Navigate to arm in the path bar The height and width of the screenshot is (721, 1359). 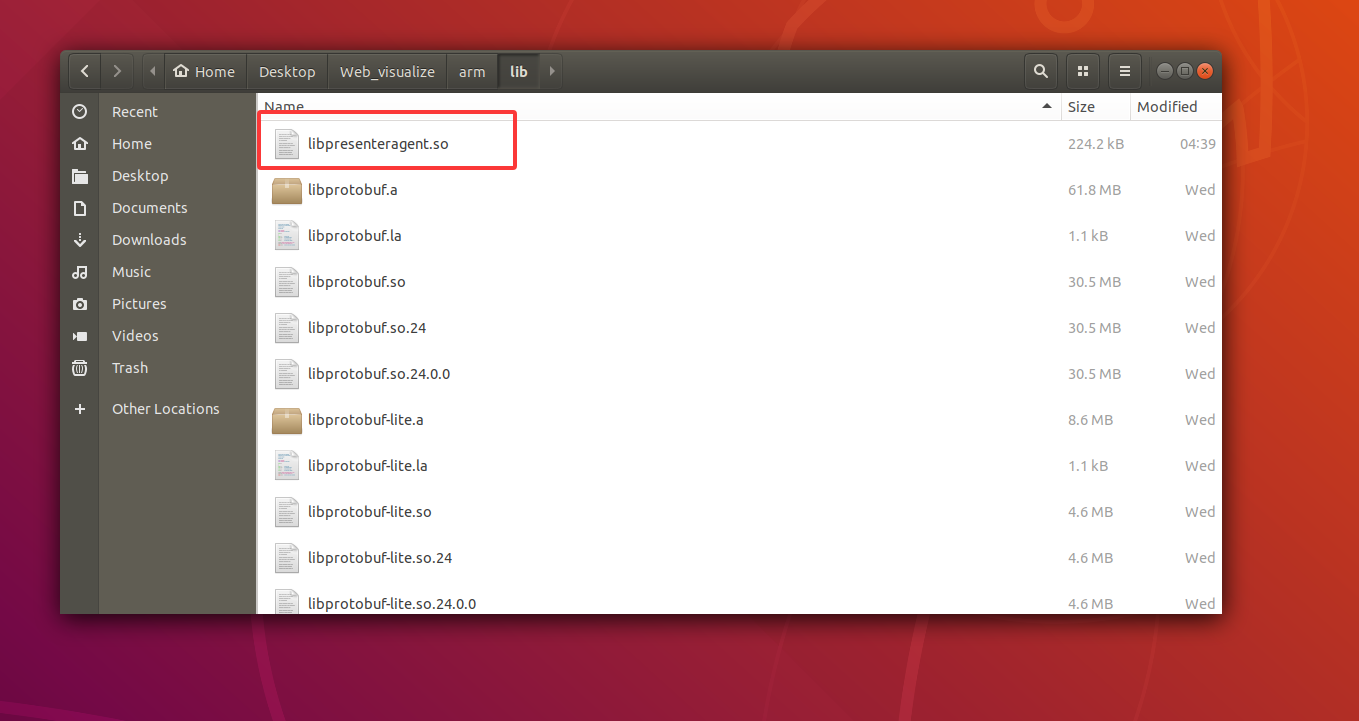tap(472, 71)
